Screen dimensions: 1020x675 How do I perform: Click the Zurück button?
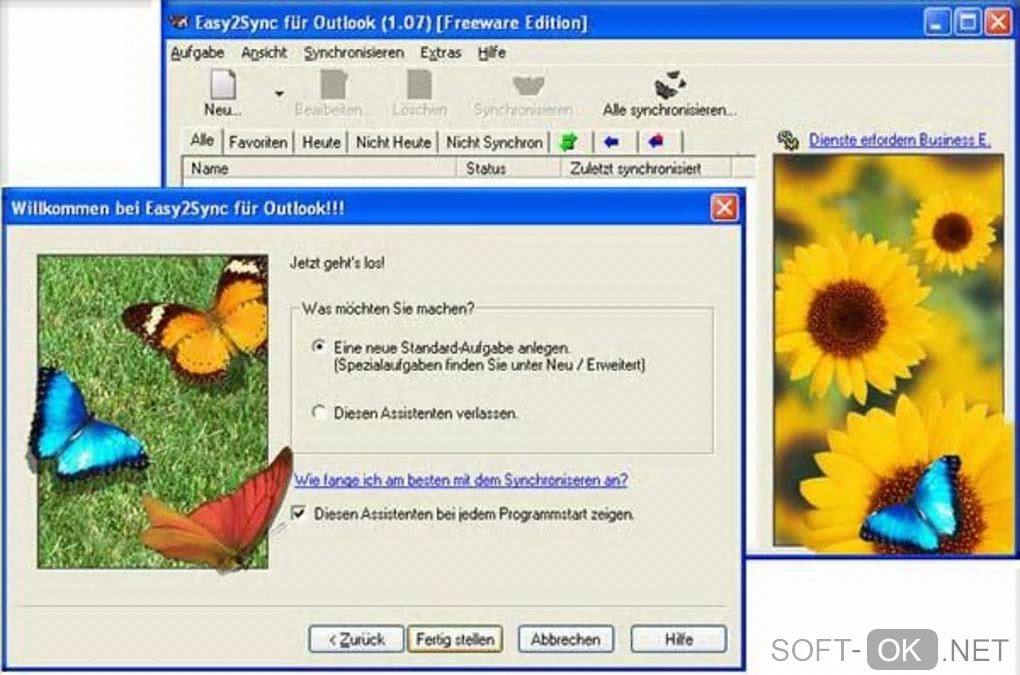(x=356, y=639)
